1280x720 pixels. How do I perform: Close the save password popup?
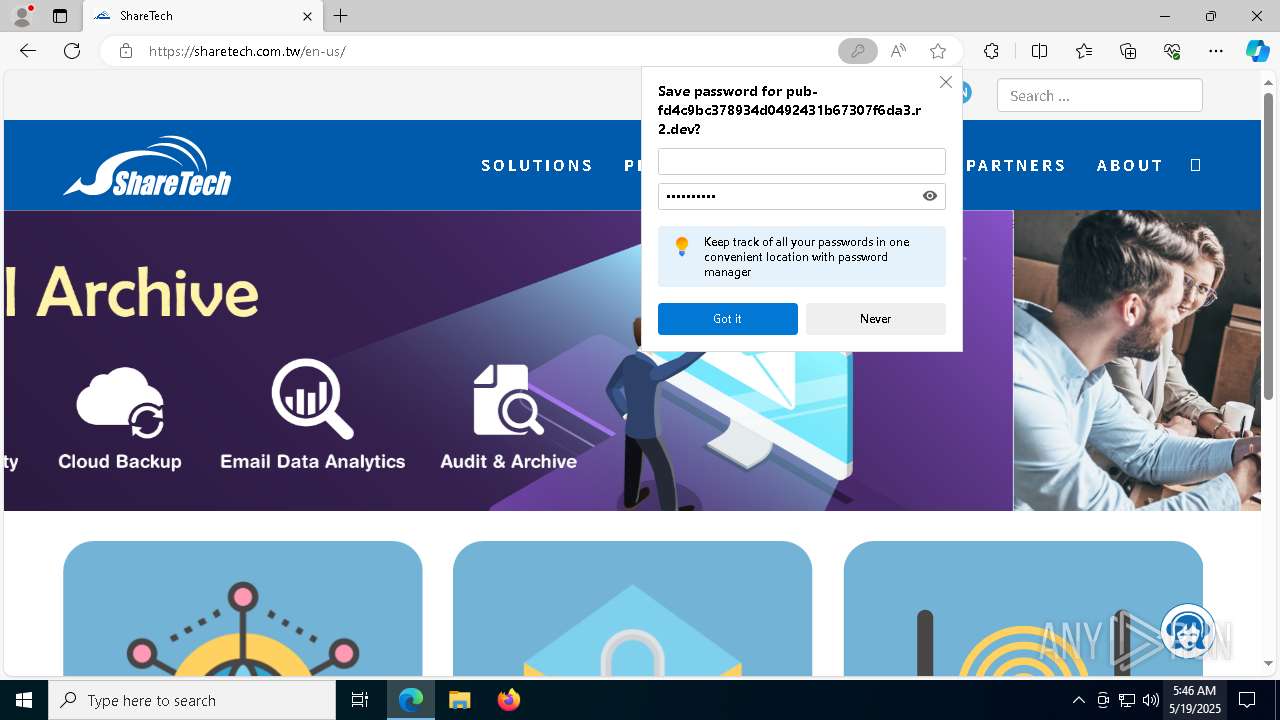point(946,82)
